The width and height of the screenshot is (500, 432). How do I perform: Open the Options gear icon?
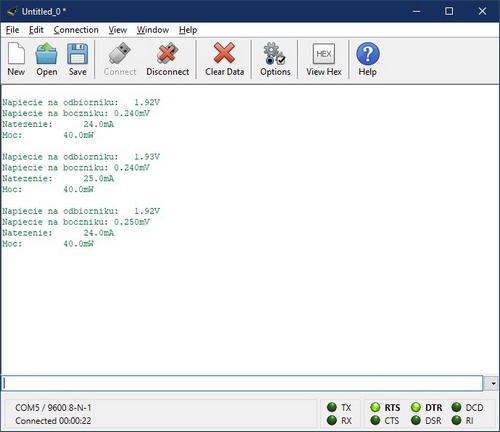(x=275, y=59)
